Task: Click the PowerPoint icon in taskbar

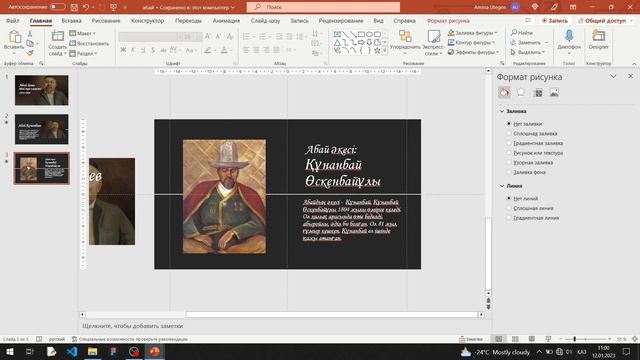Action: pyautogui.click(x=154, y=351)
